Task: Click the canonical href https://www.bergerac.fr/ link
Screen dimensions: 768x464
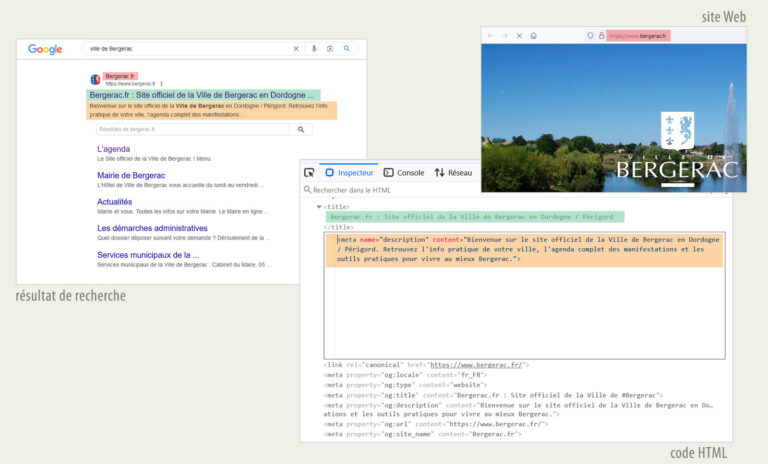Action: pos(476,365)
